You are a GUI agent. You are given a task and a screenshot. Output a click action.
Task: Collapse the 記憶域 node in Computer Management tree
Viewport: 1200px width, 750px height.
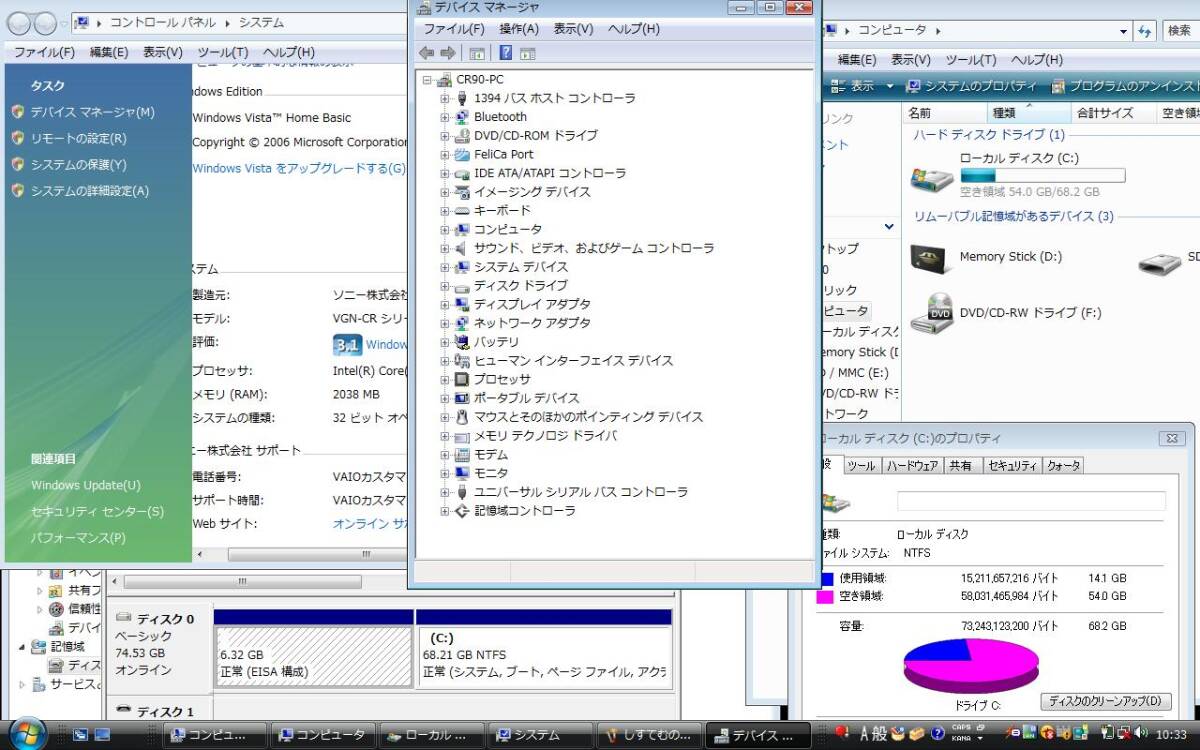[22, 647]
